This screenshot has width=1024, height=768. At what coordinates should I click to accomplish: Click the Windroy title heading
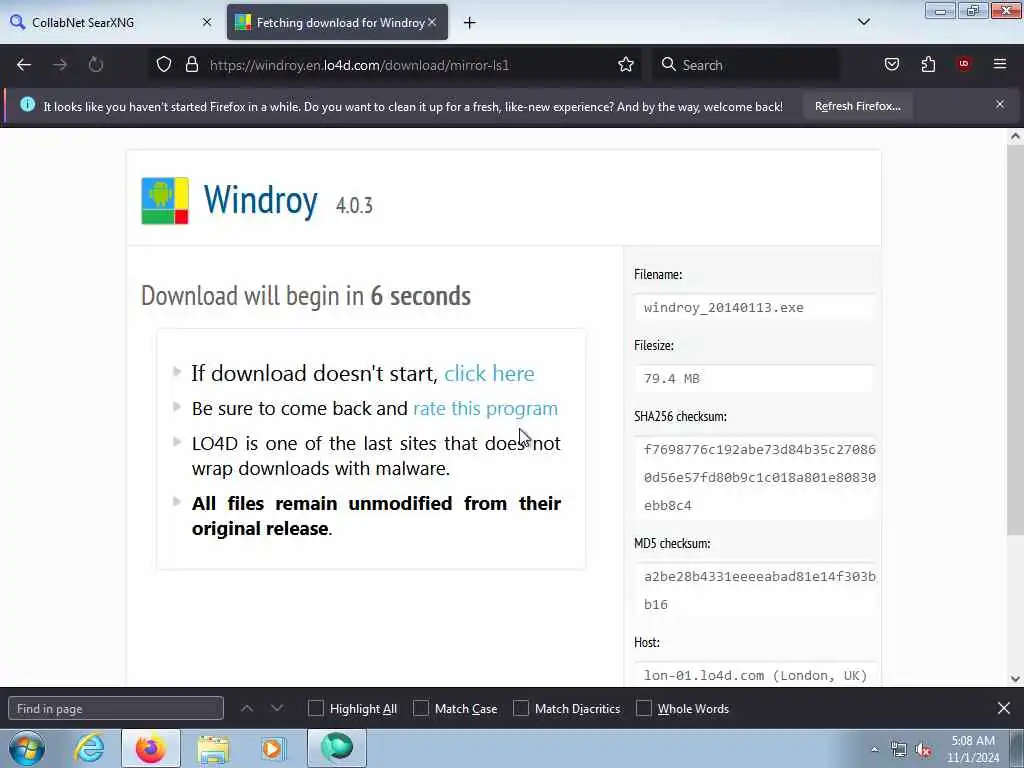click(x=261, y=200)
